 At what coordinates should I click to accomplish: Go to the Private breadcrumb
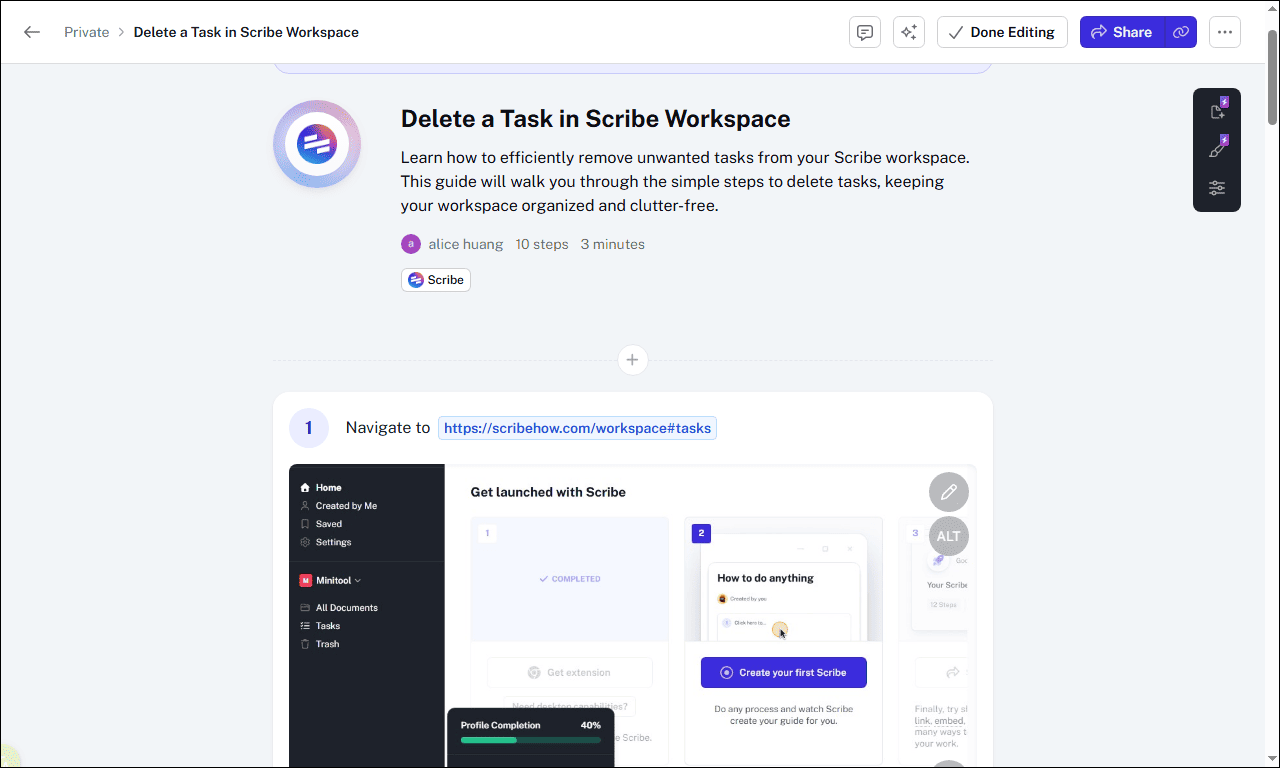pyautogui.click(x=87, y=32)
